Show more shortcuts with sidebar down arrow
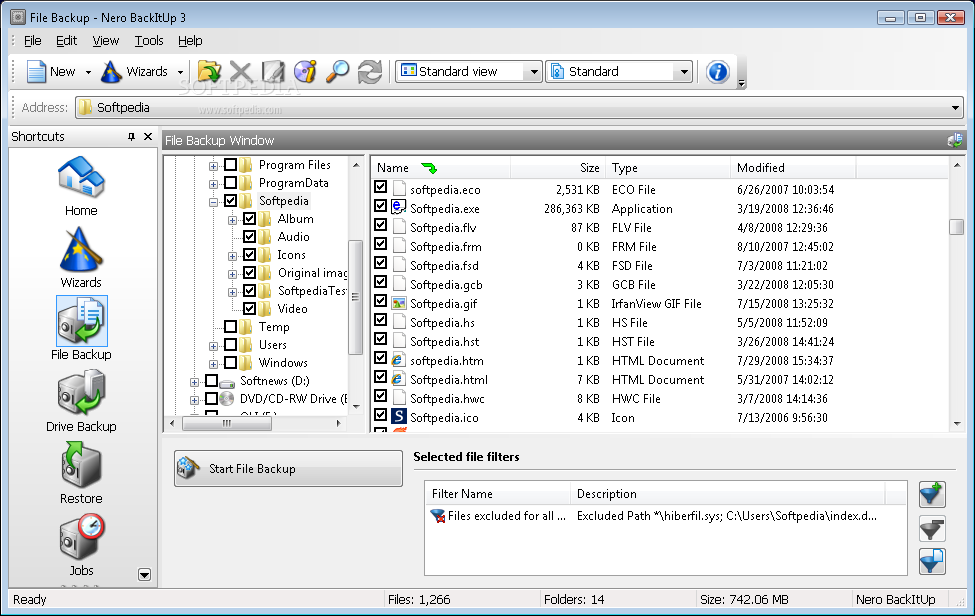 click(x=144, y=575)
